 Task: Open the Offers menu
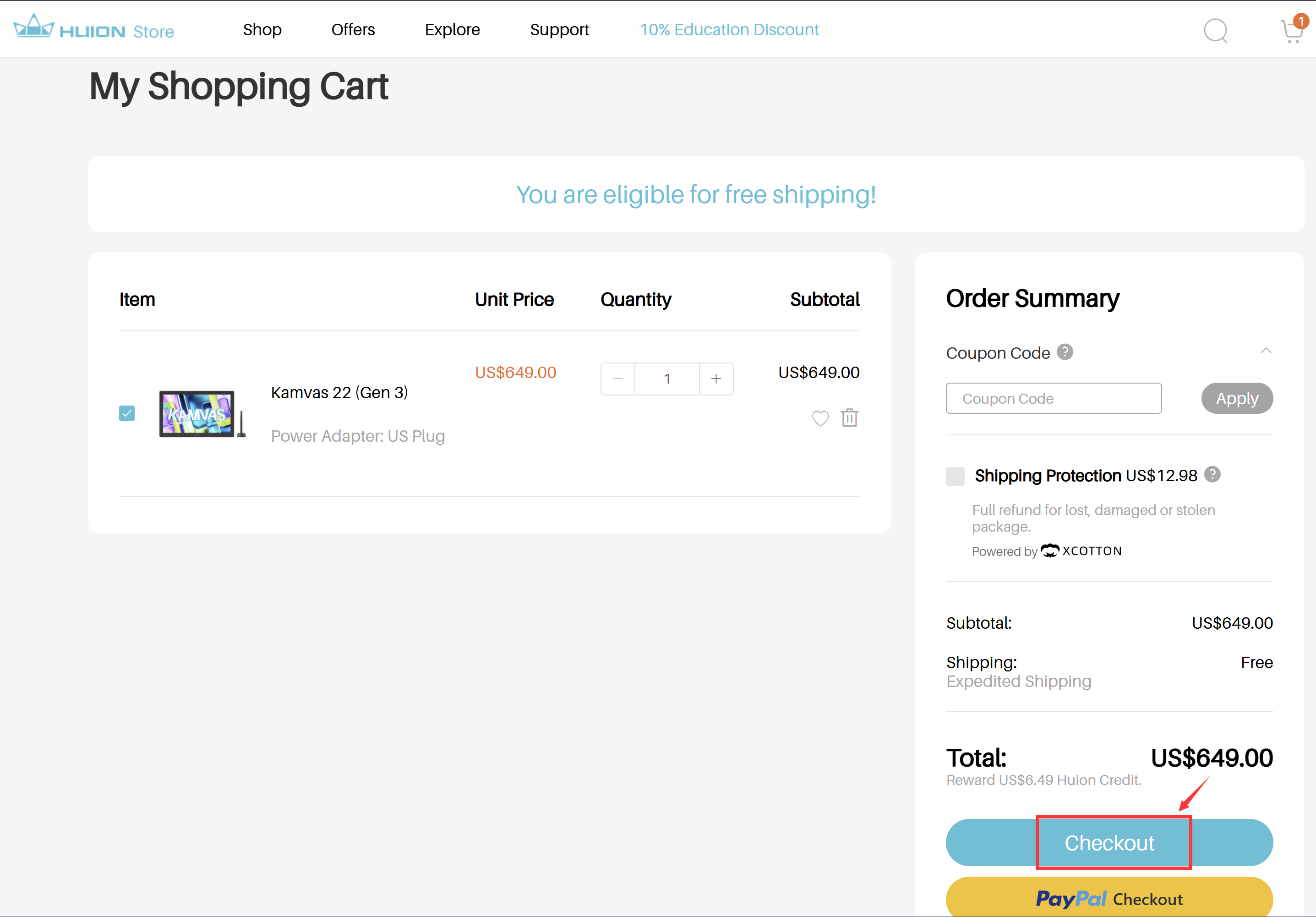tap(353, 30)
